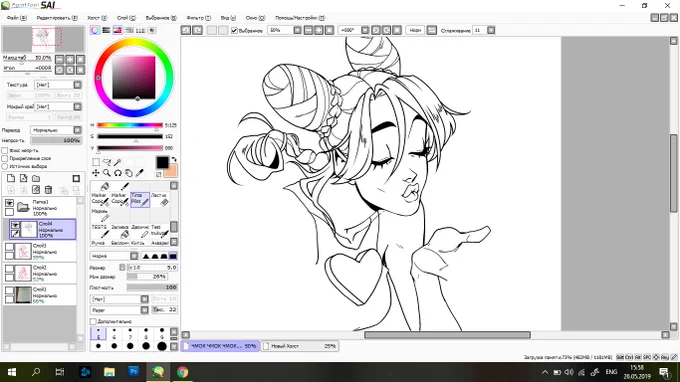Open the Окно menu

point(255,18)
